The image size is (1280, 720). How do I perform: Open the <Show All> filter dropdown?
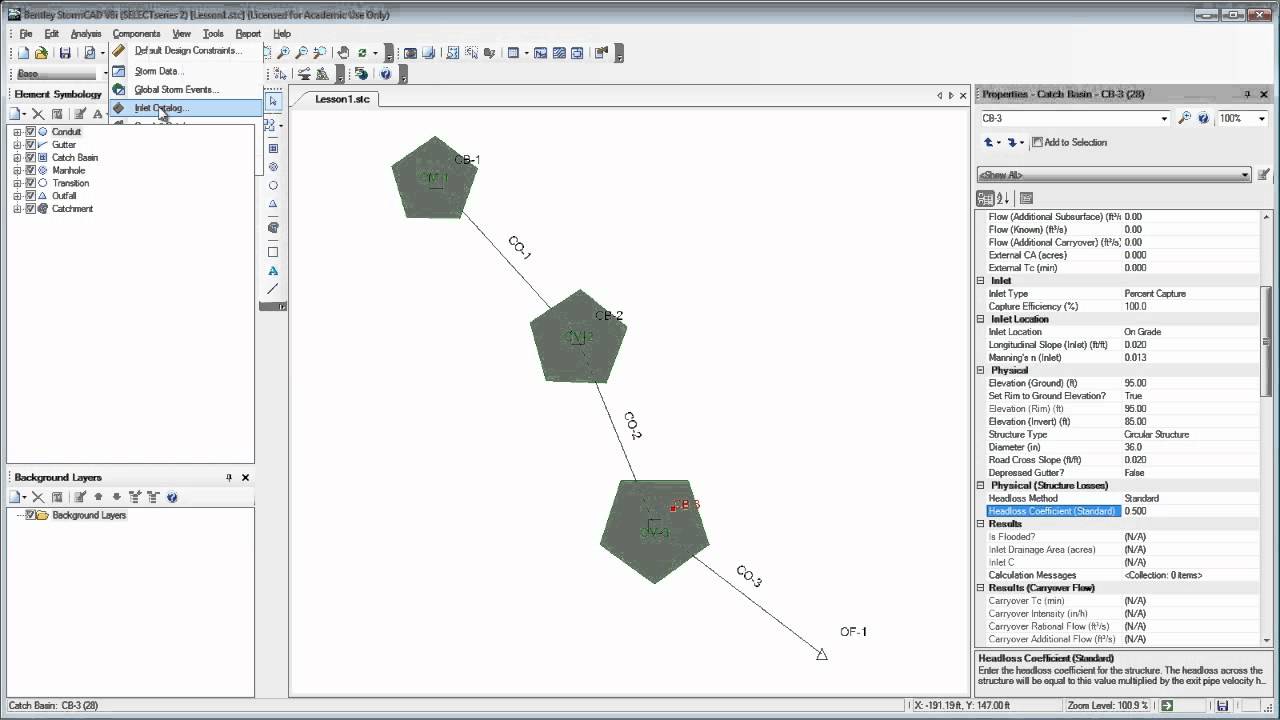tap(1244, 175)
